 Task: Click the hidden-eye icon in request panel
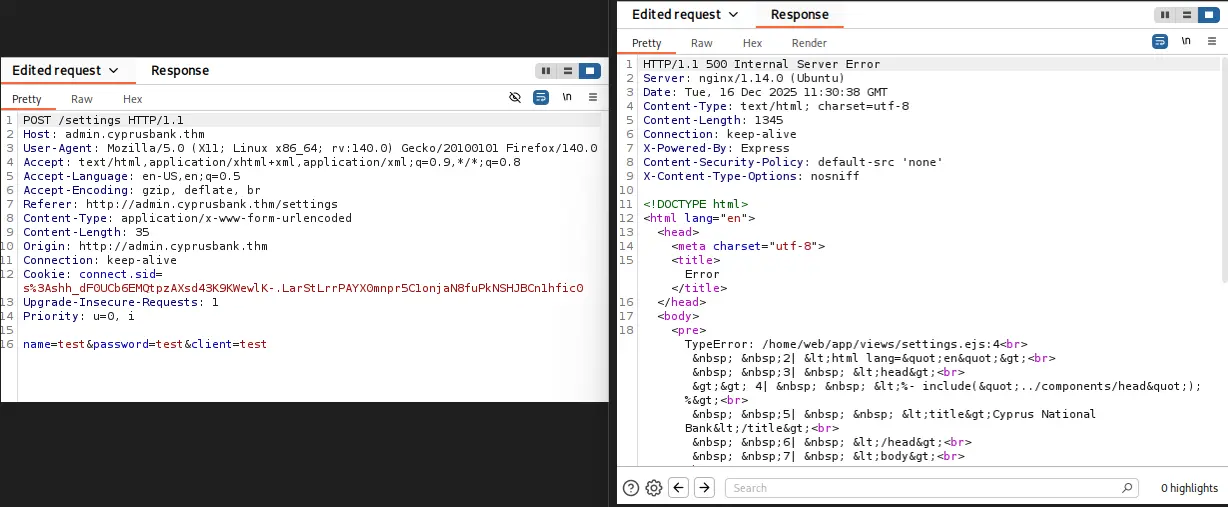coord(515,98)
